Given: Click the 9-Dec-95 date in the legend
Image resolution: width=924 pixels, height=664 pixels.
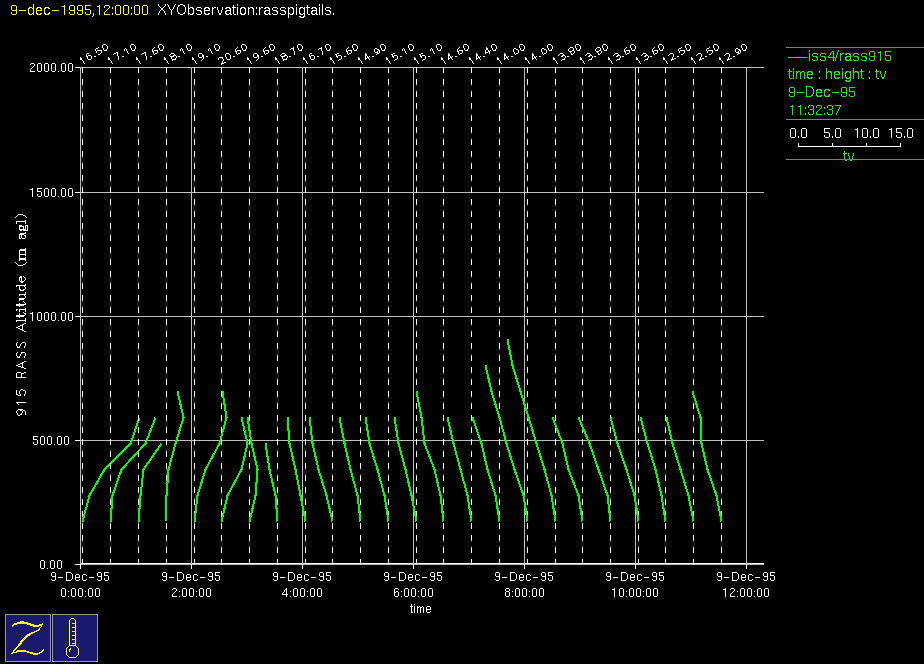Looking at the screenshot, I should click(822, 92).
